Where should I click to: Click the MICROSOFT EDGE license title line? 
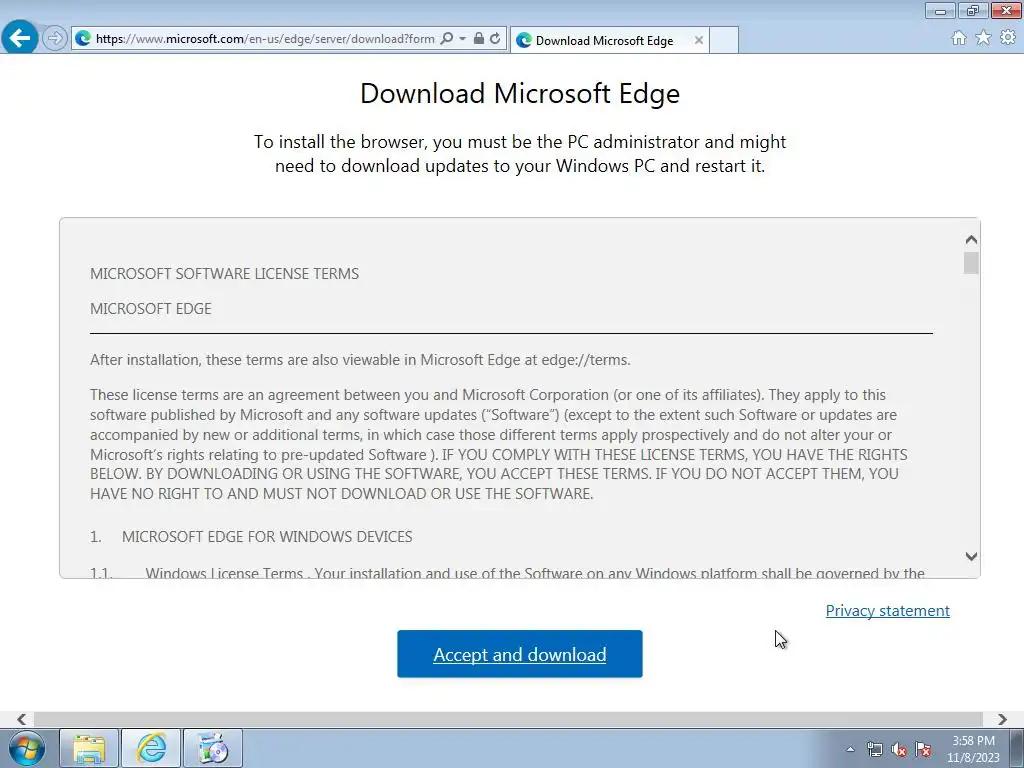click(151, 309)
